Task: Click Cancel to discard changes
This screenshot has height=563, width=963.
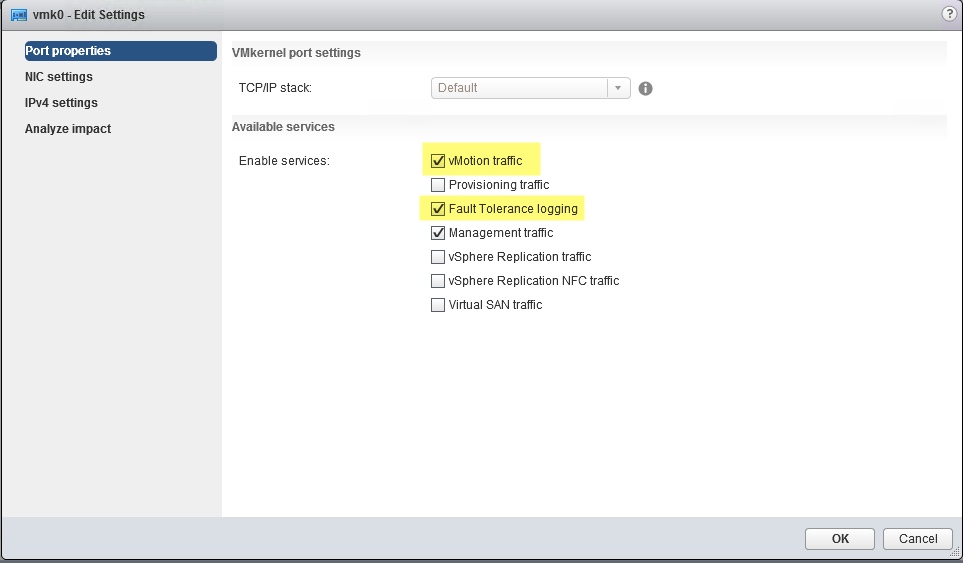Action: pyautogui.click(x=917, y=539)
